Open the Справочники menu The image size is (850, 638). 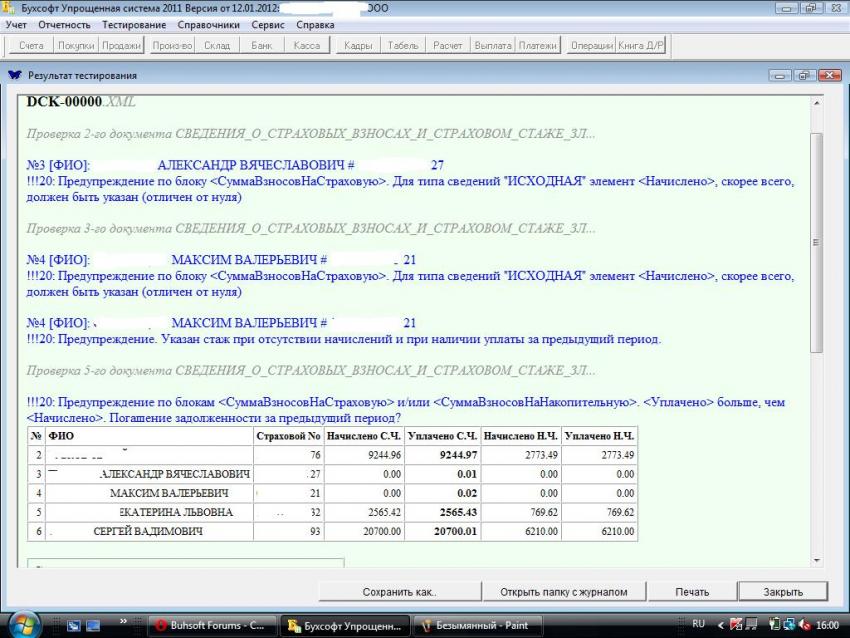point(208,23)
